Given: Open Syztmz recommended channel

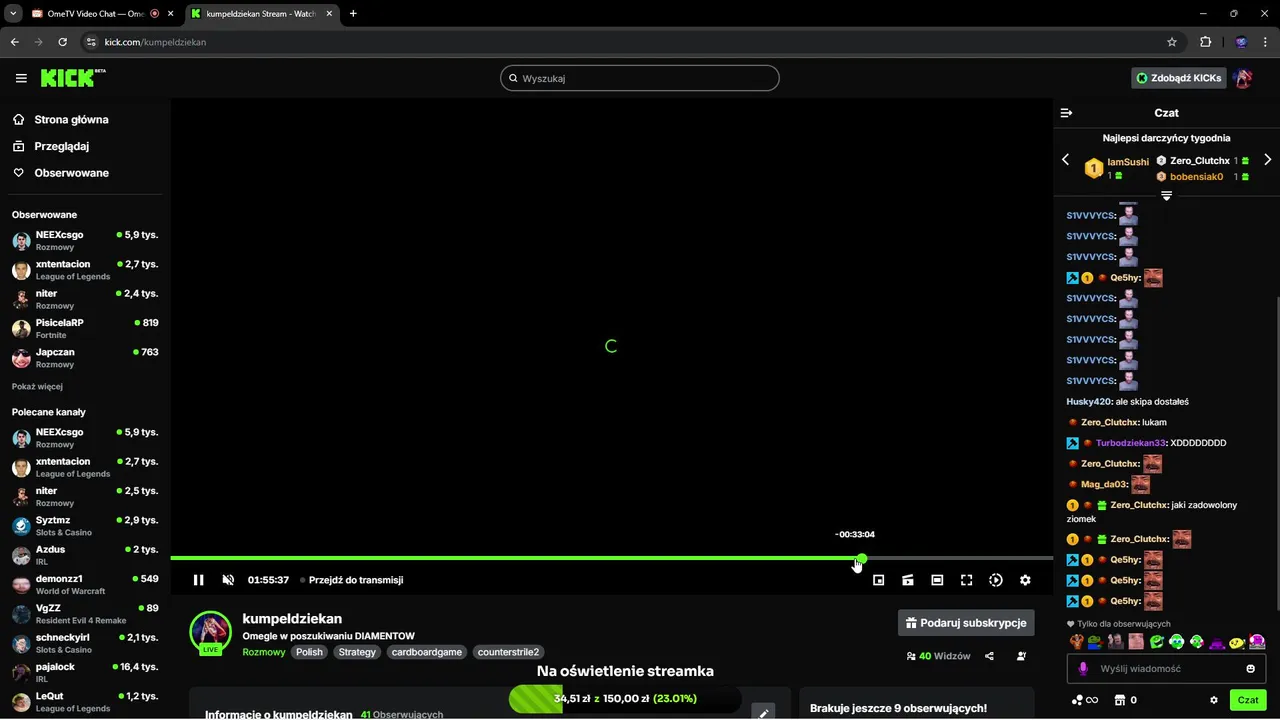Looking at the screenshot, I should click(85, 526).
